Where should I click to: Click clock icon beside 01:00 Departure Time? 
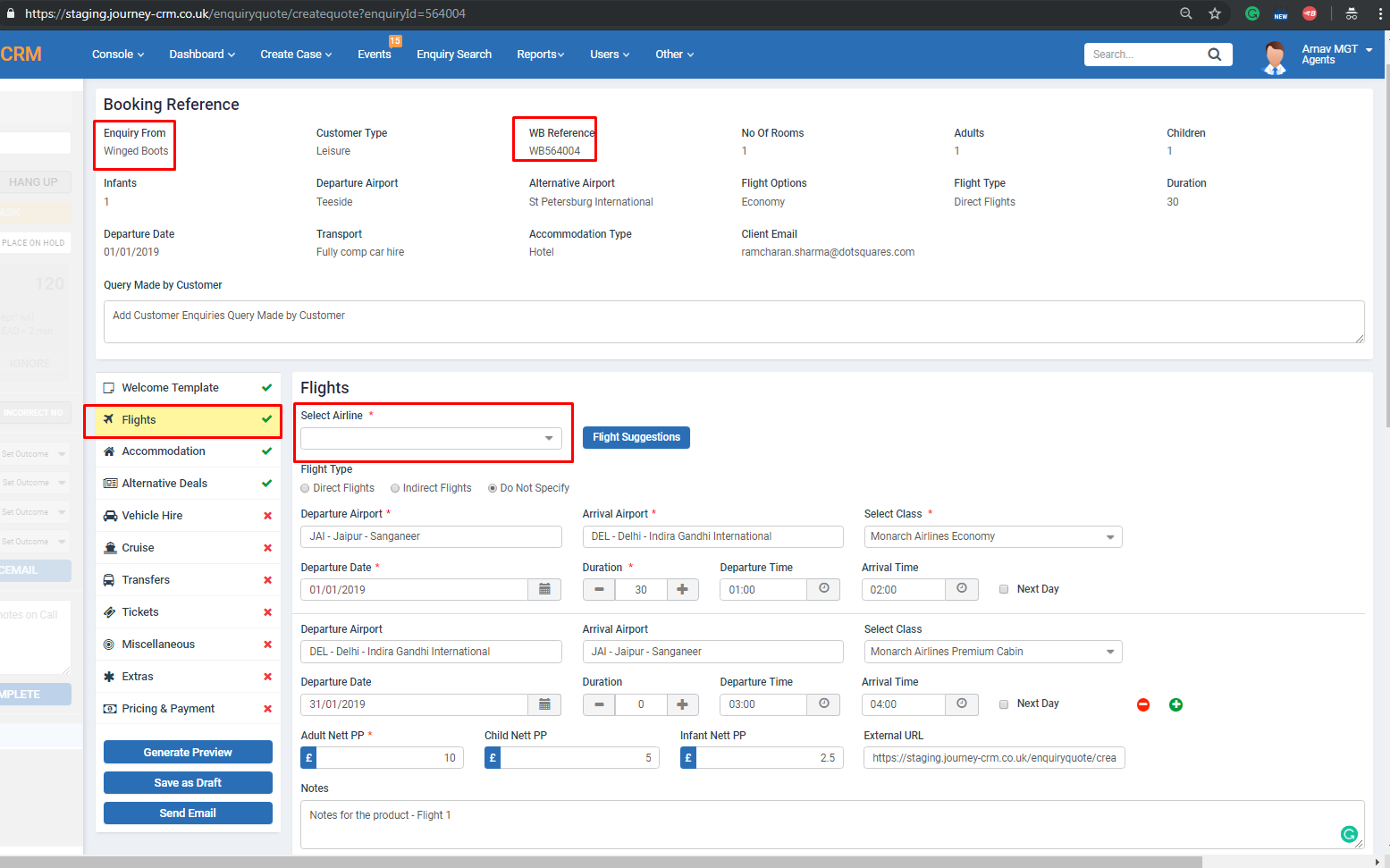pyautogui.click(x=823, y=589)
